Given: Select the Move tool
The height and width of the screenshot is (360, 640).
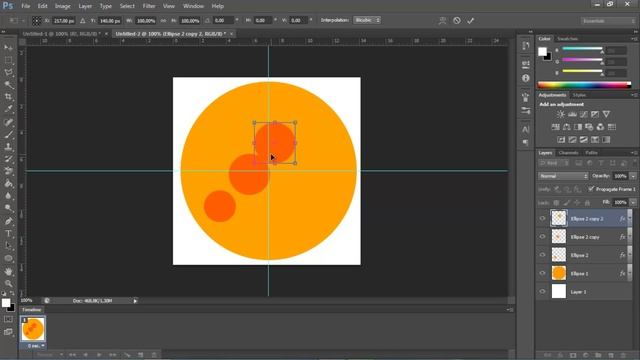Looking at the screenshot, I should [8, 48].
